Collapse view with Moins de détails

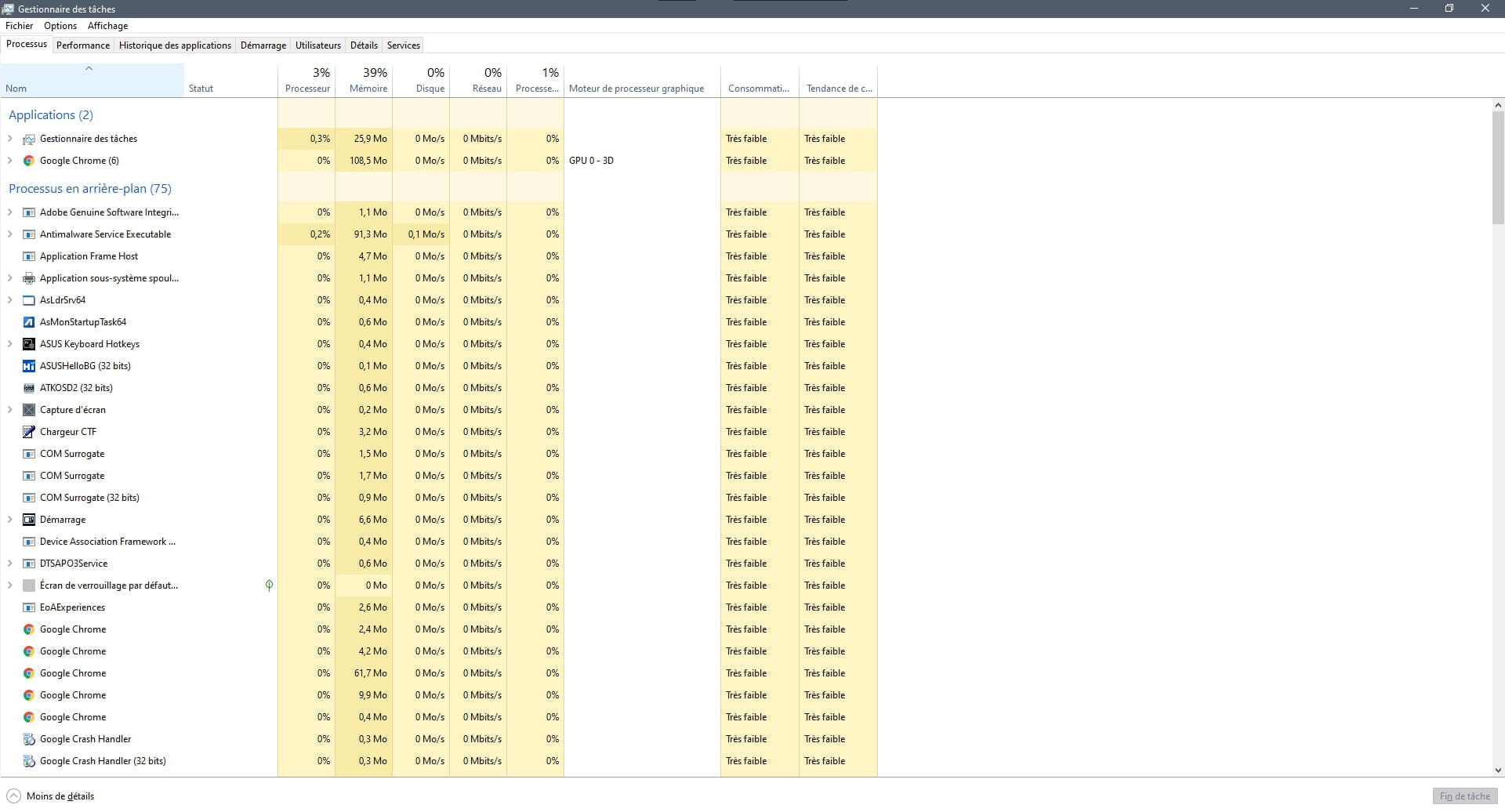pos(51,796)
